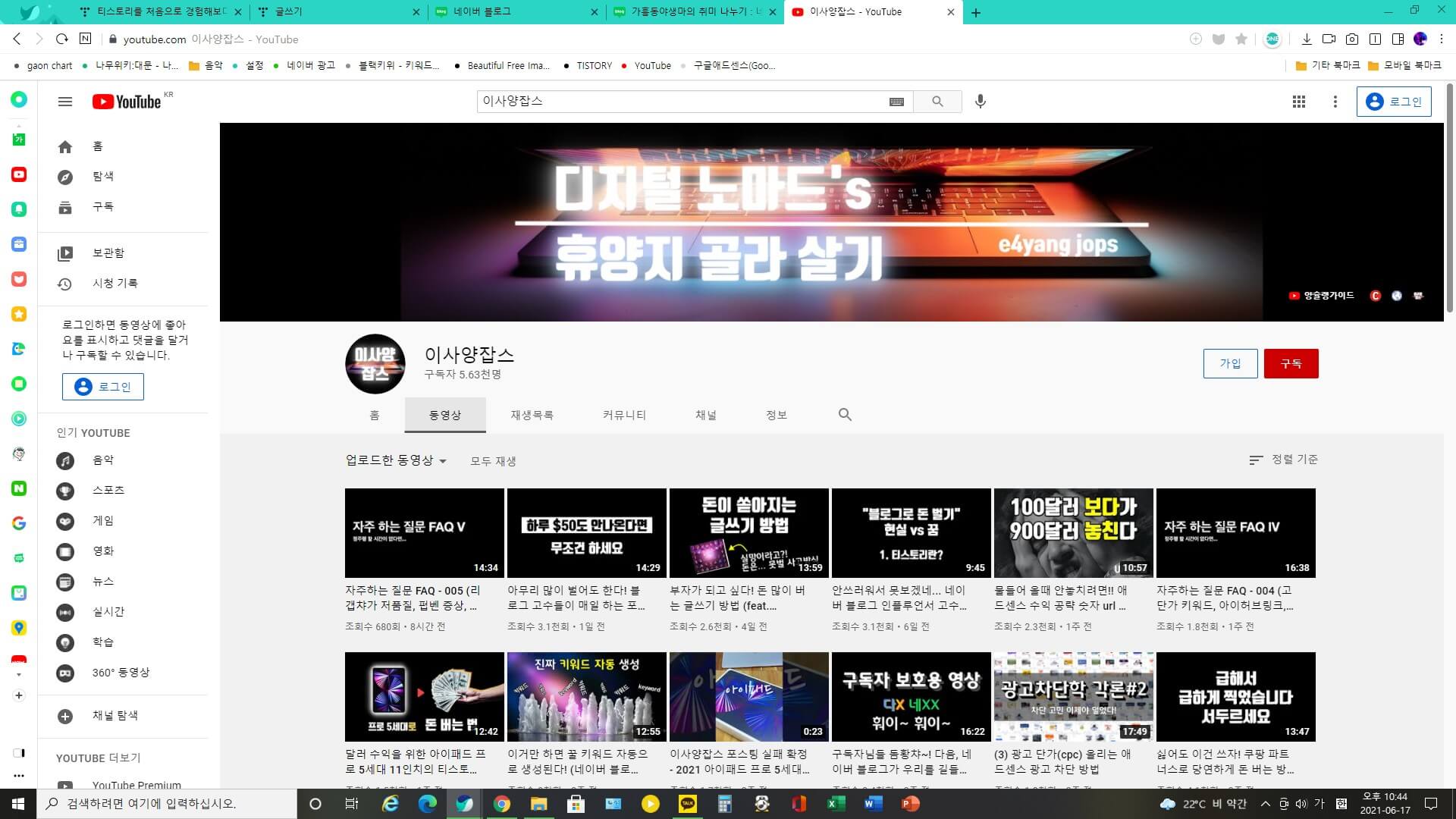Open the Windows Start menu
Viewport: 1456px width, 819px height.
(18, 804)
